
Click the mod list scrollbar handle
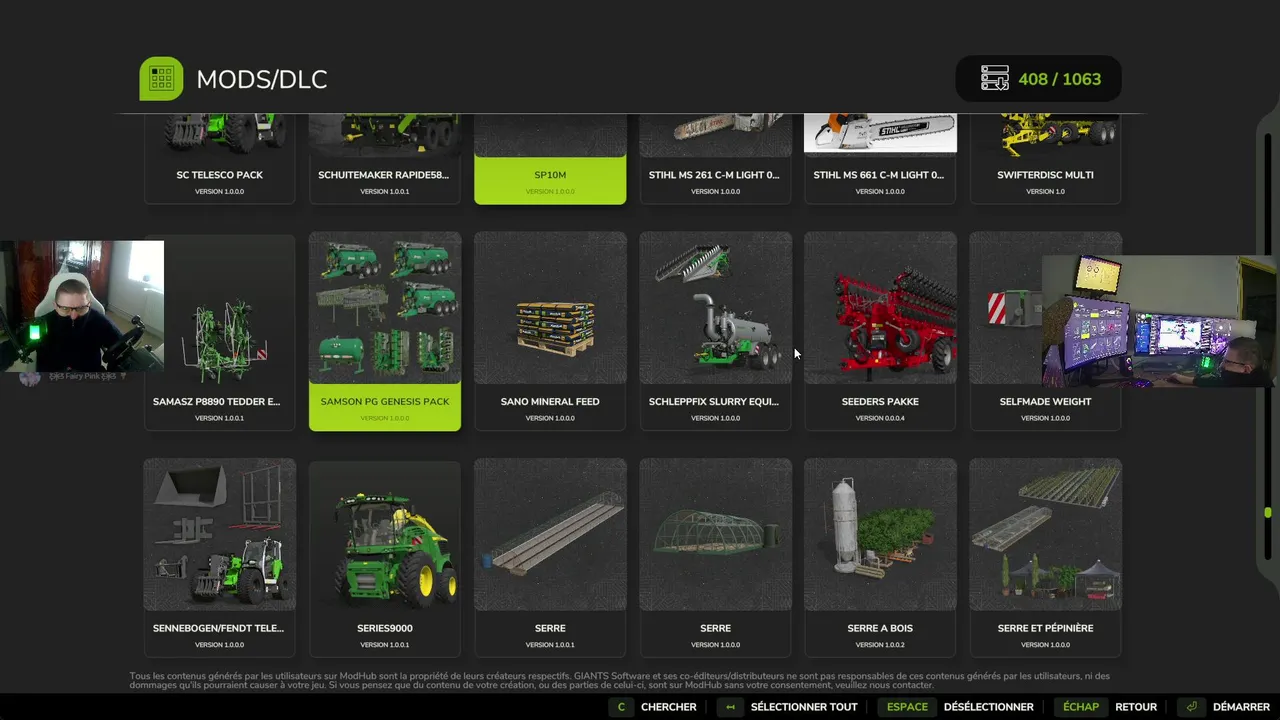(x=1268, y=513)
